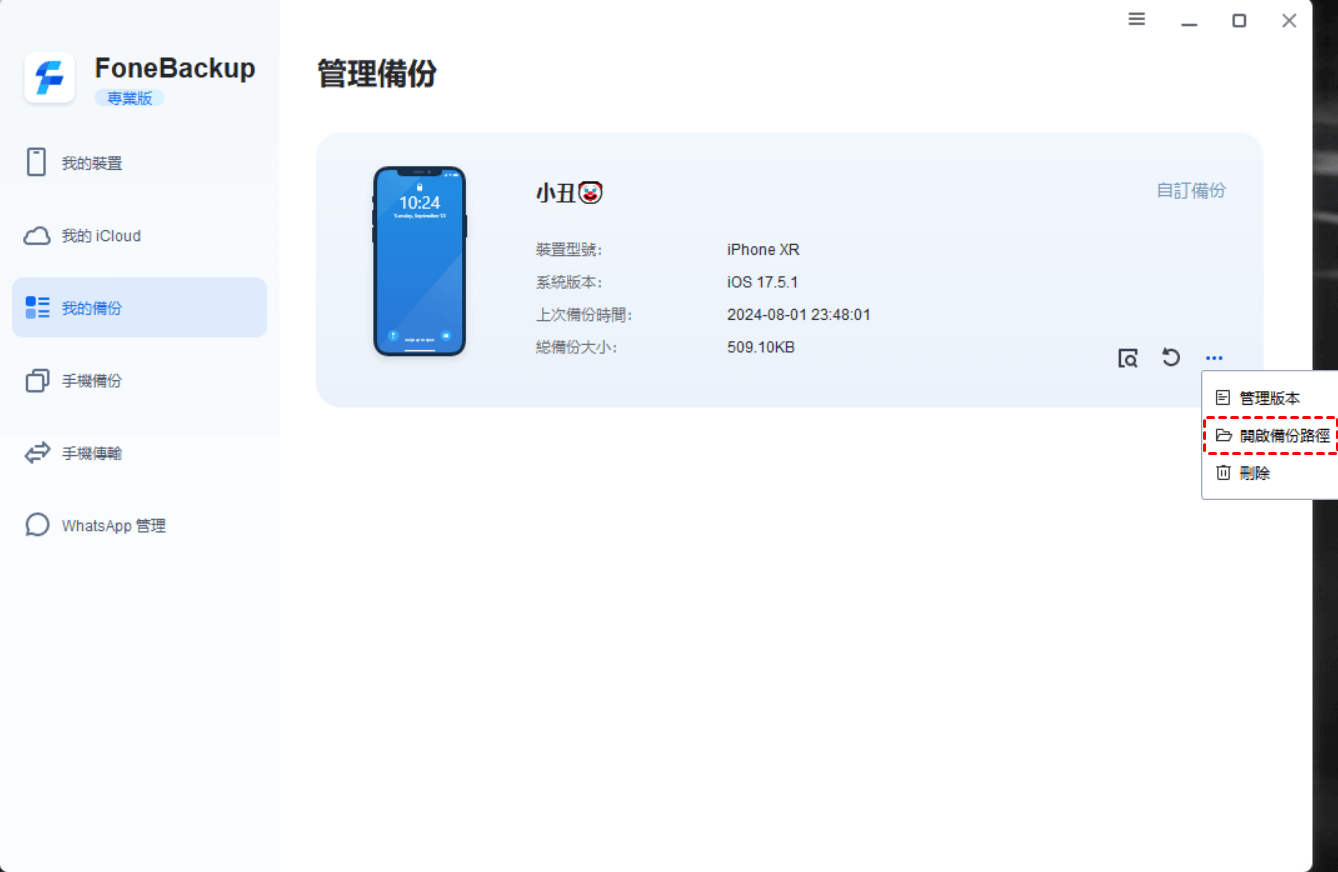Click the iCloud cloud icon in sidebar
The width and height of the screenshot is (1338, 872).
click(x=37, y=236)
